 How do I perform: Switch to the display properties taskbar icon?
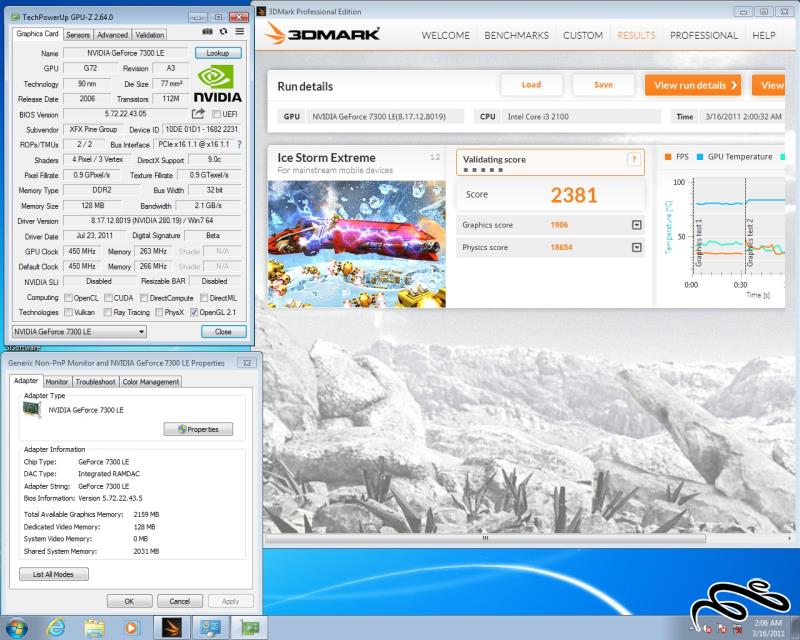(x=210, y=627)
